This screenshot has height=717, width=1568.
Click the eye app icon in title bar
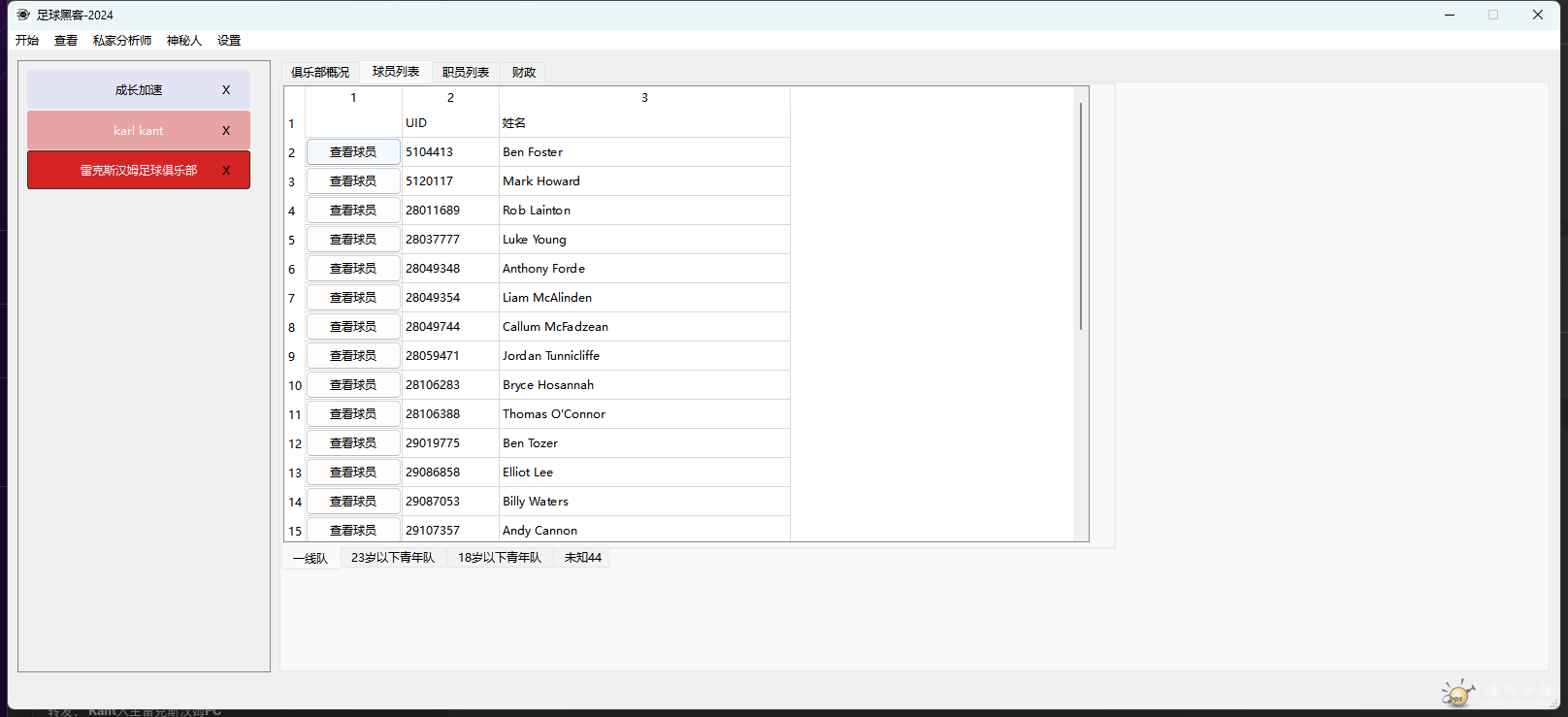(x=23, y=15)
